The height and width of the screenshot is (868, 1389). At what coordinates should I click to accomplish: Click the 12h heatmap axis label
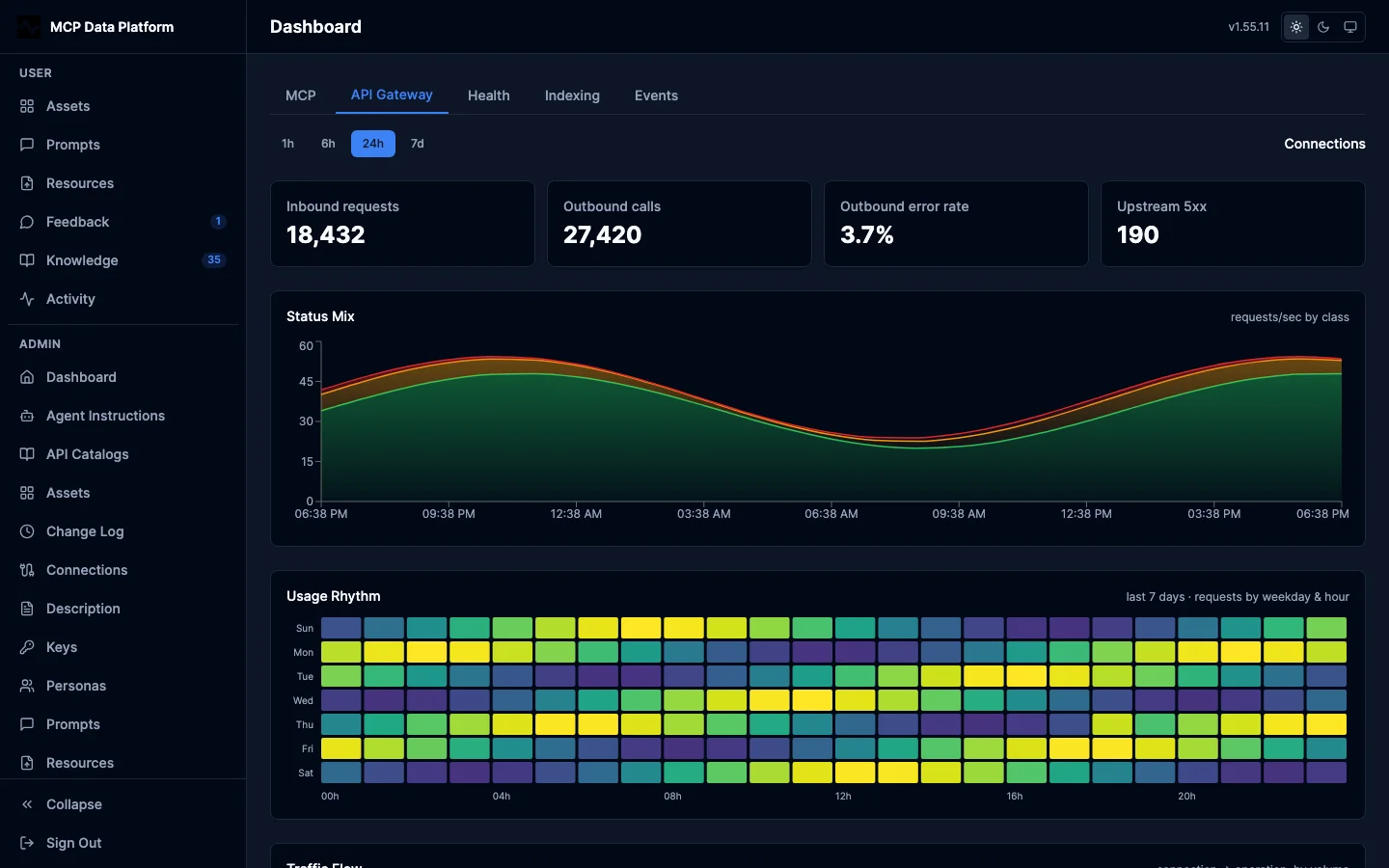click(x=843, y=797)
